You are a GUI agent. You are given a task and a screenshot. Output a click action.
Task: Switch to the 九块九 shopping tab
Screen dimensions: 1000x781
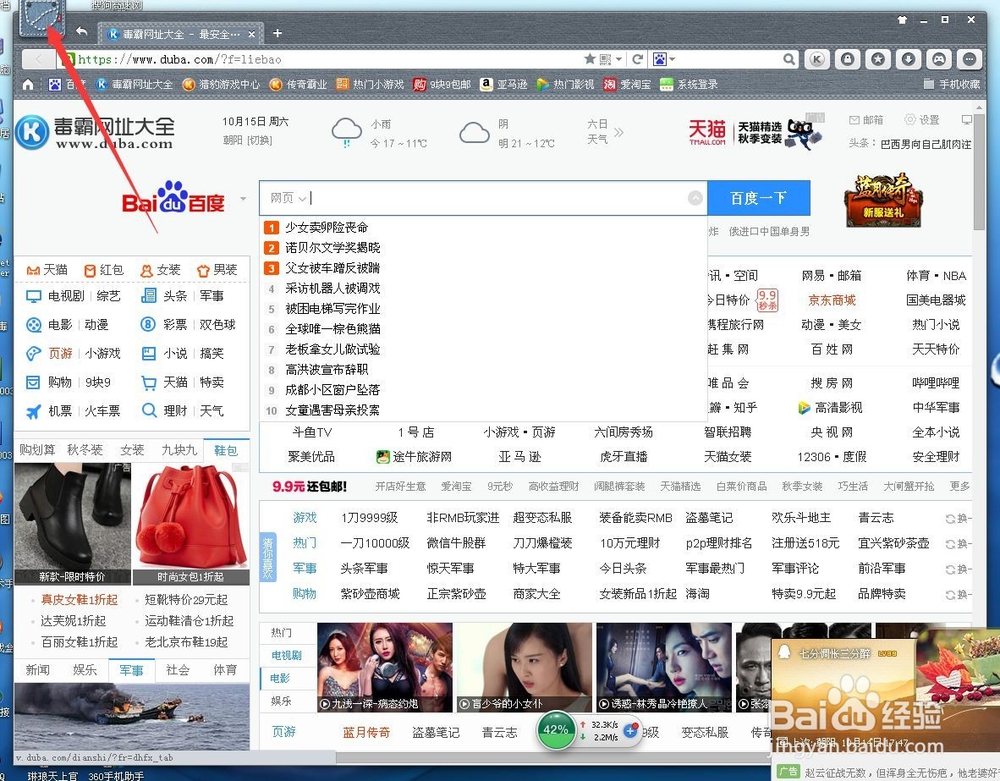pyautogui.click(x=179, y=450)
